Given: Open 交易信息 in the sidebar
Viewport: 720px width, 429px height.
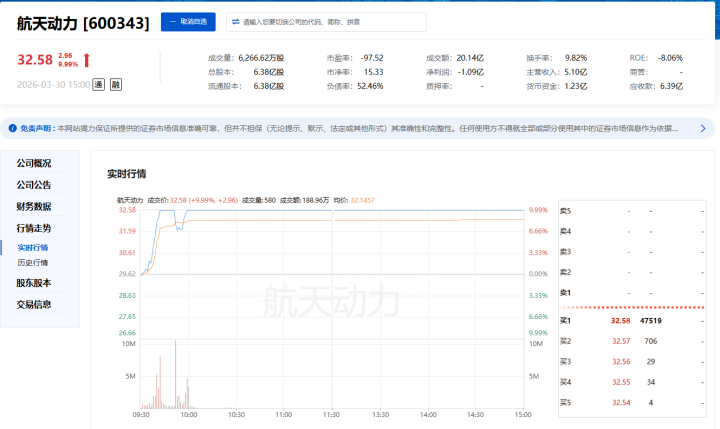Looking at the screenshot, I should pos(34,304).
